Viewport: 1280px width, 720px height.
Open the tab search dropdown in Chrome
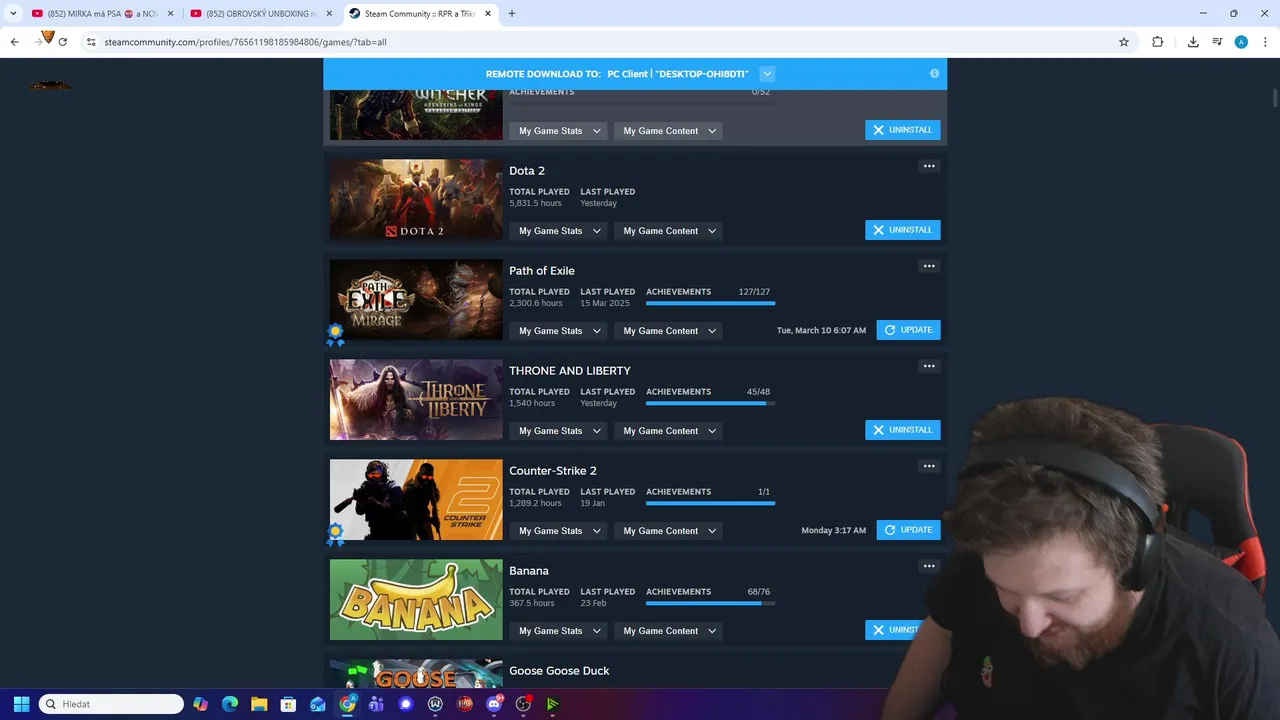click(12, 14)
